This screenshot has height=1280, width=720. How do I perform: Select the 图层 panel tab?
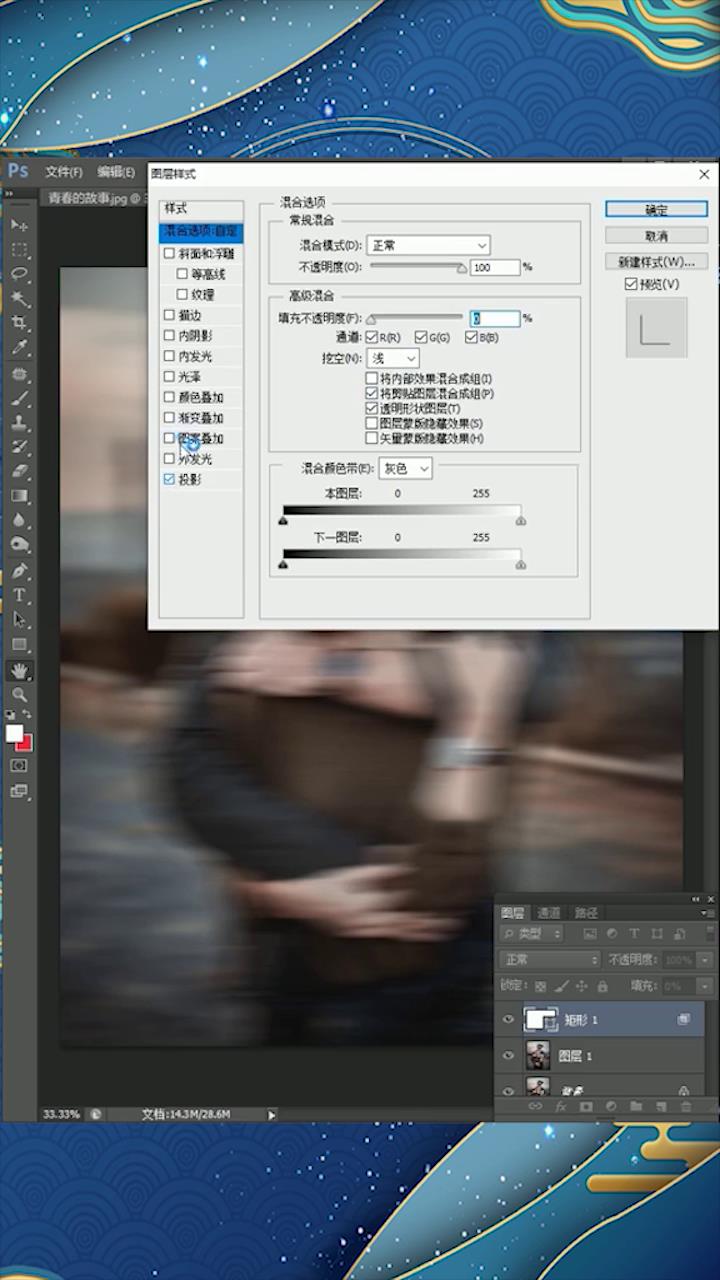point(513,913)
